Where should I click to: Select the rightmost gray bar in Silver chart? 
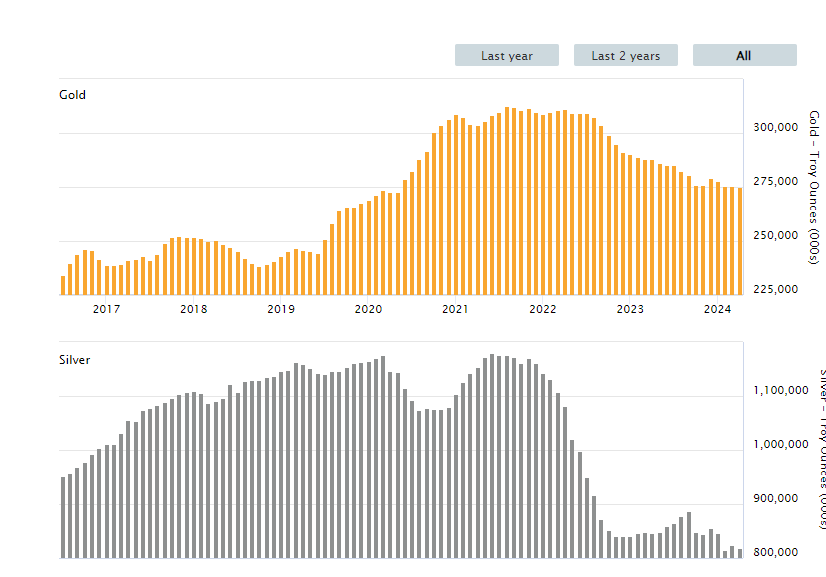click(x=740, y=553)
